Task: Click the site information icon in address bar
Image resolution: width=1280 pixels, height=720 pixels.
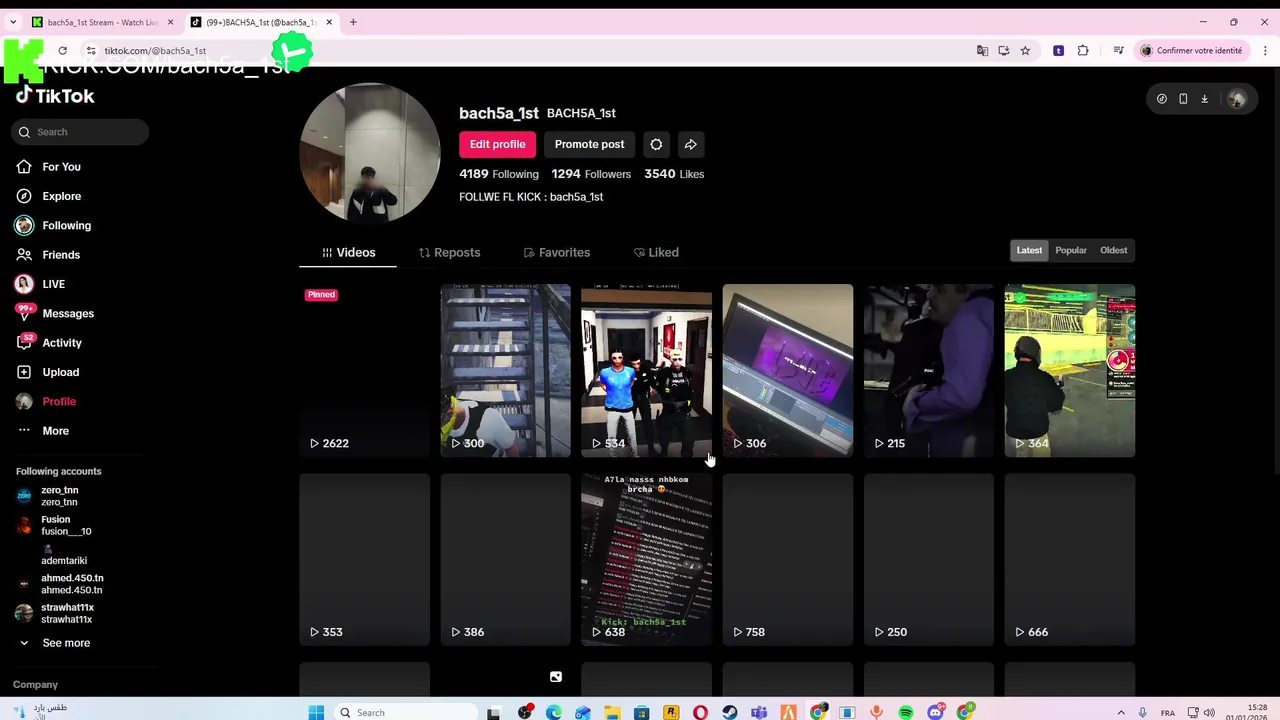Action: [91, 50]
